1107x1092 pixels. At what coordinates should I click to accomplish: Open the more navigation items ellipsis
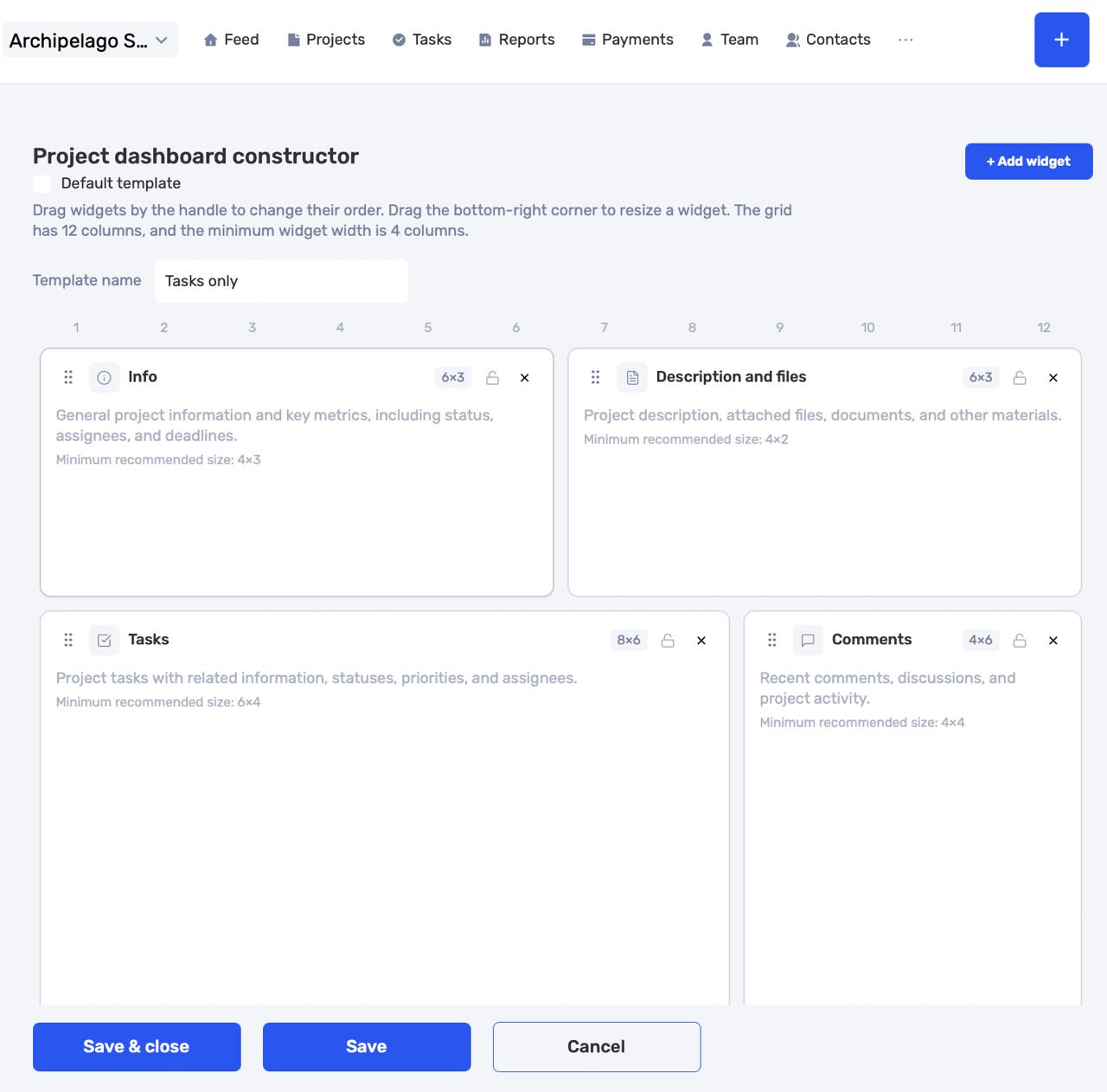pyautogui.click(x=905, y=40)
